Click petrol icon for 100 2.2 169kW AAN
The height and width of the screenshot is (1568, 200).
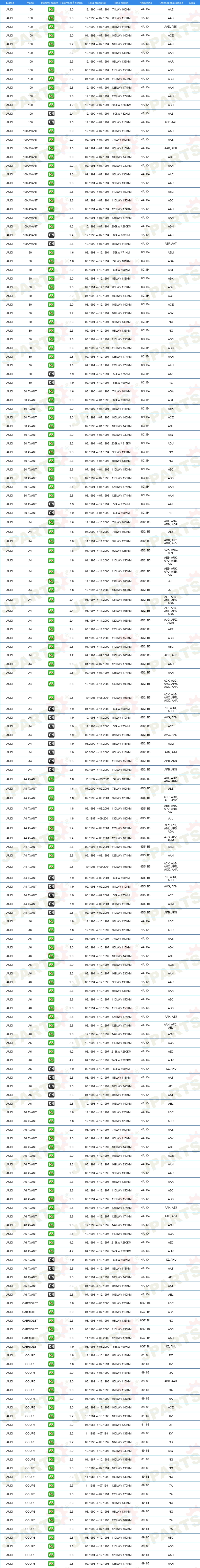pos(51,44)
